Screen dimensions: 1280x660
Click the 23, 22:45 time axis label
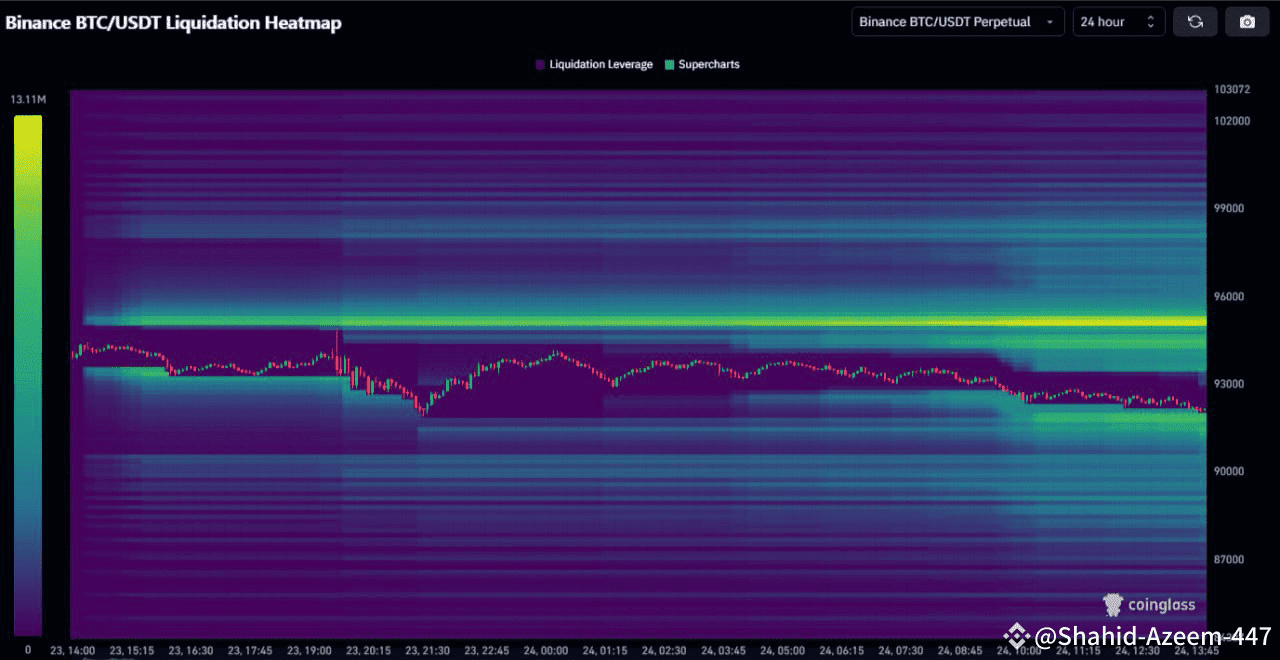[x=486, y=650]
